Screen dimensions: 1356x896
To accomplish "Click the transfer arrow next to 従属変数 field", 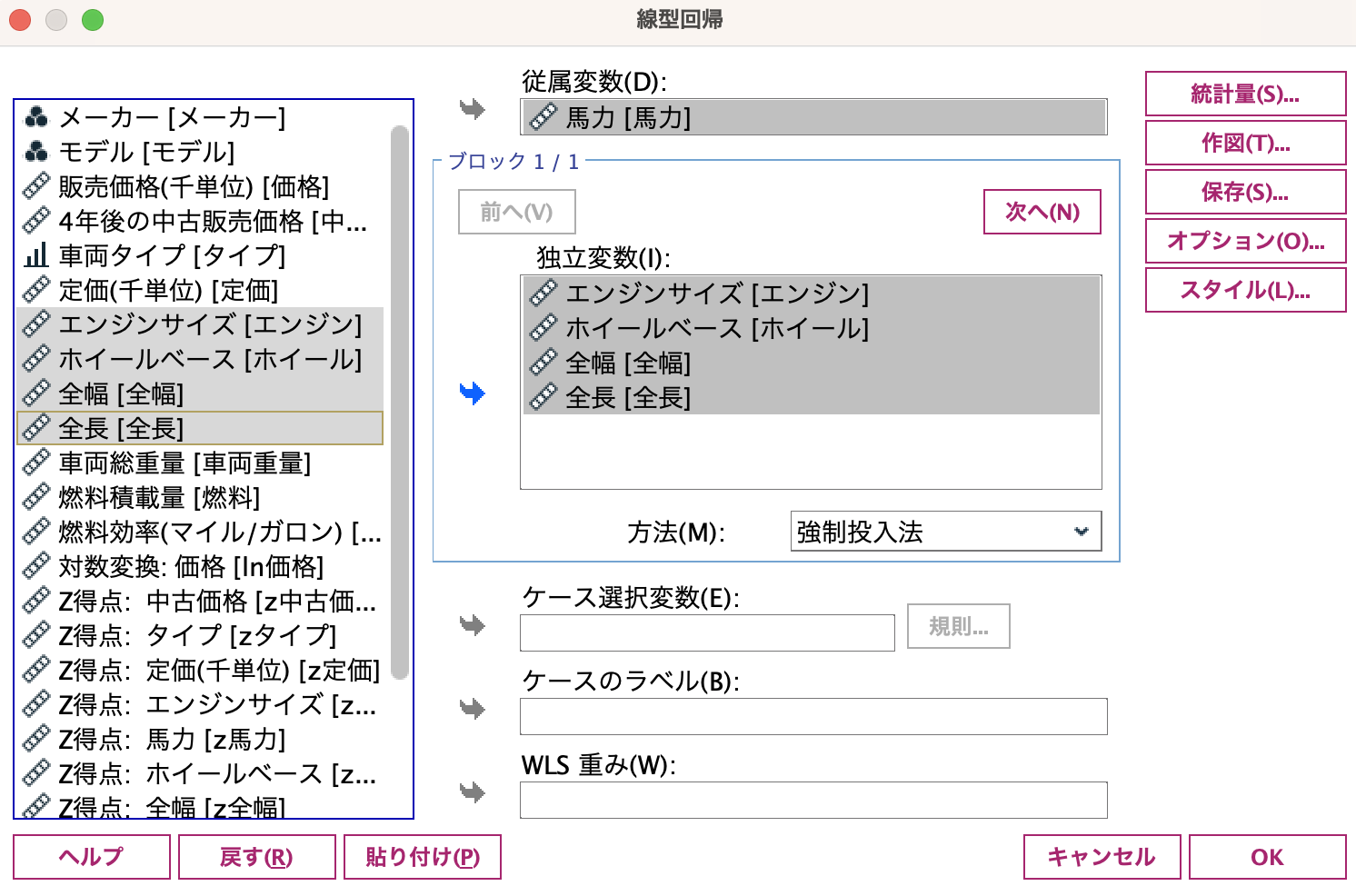I will pyautogui.click(x=474, y=107).
